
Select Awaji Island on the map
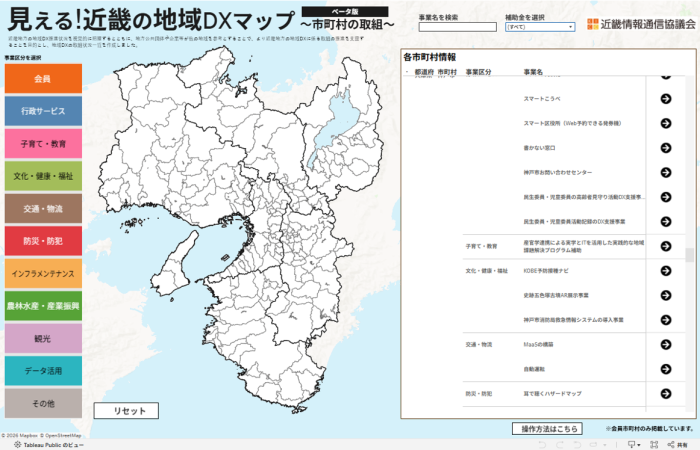point(175,263)
